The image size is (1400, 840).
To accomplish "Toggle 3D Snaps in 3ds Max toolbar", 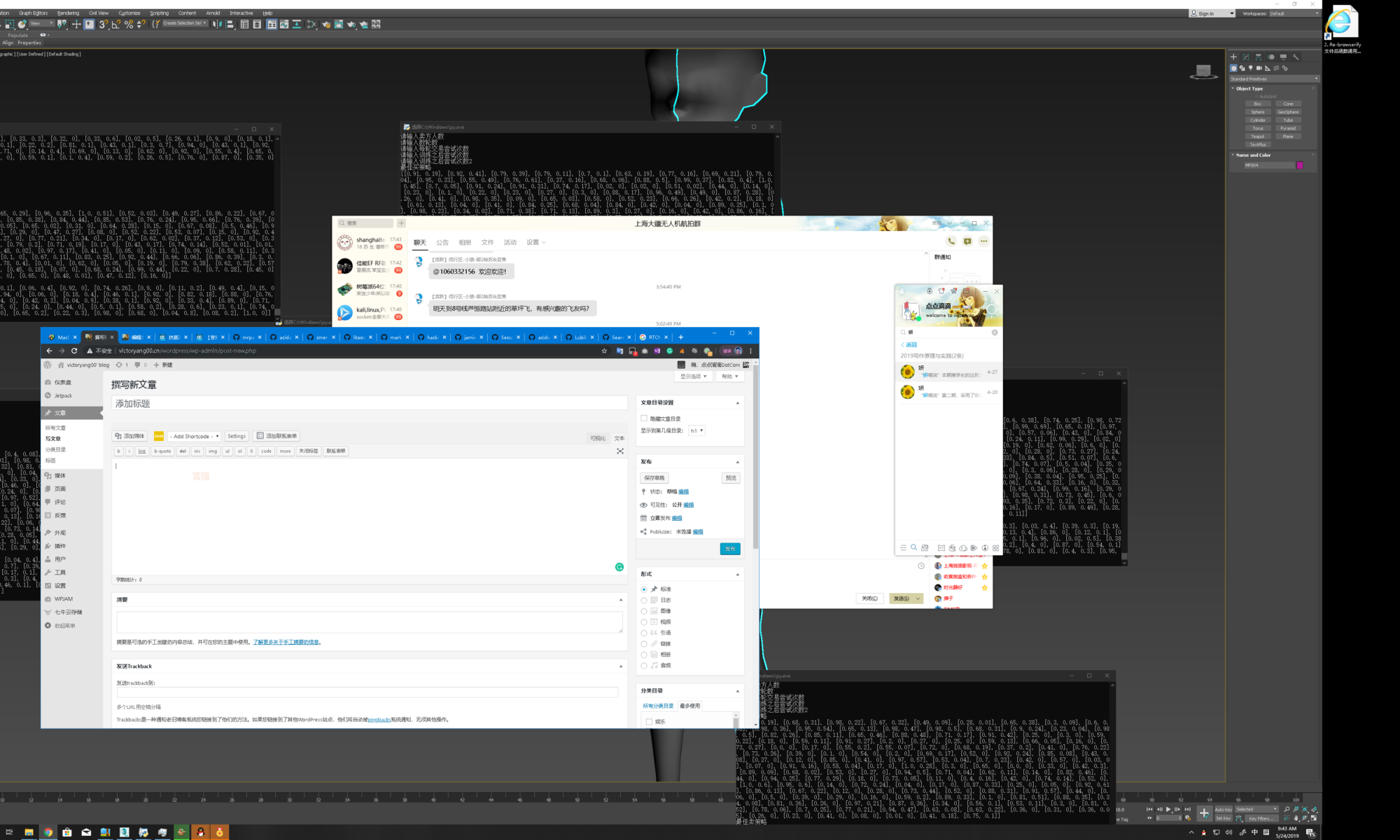I will (104, 24).
